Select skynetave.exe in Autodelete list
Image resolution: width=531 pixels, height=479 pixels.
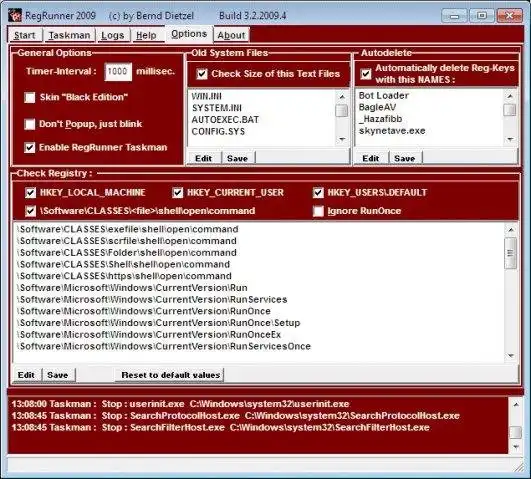[x=392, y=131]
